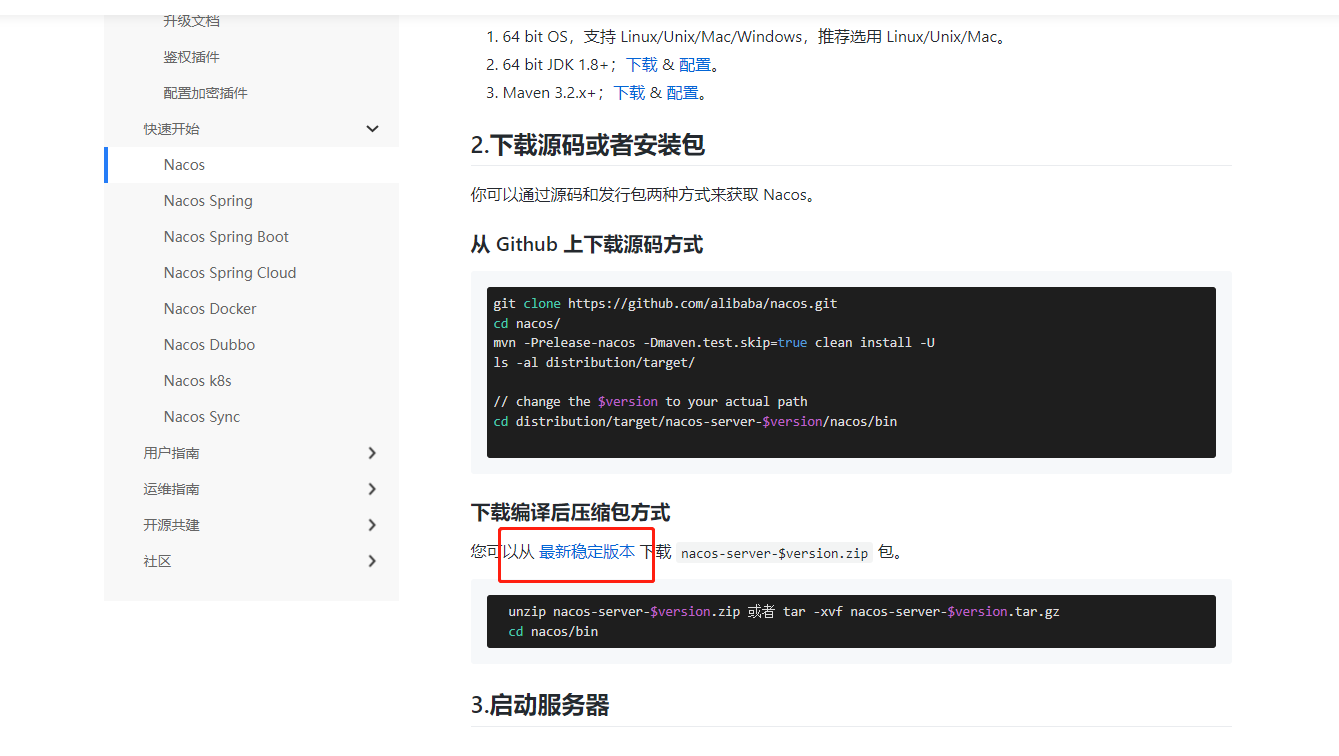The width and height of the screenshot is (1339, 756).
Task: Click the code line 'cd nacos/'
Action: coord(527,323)
